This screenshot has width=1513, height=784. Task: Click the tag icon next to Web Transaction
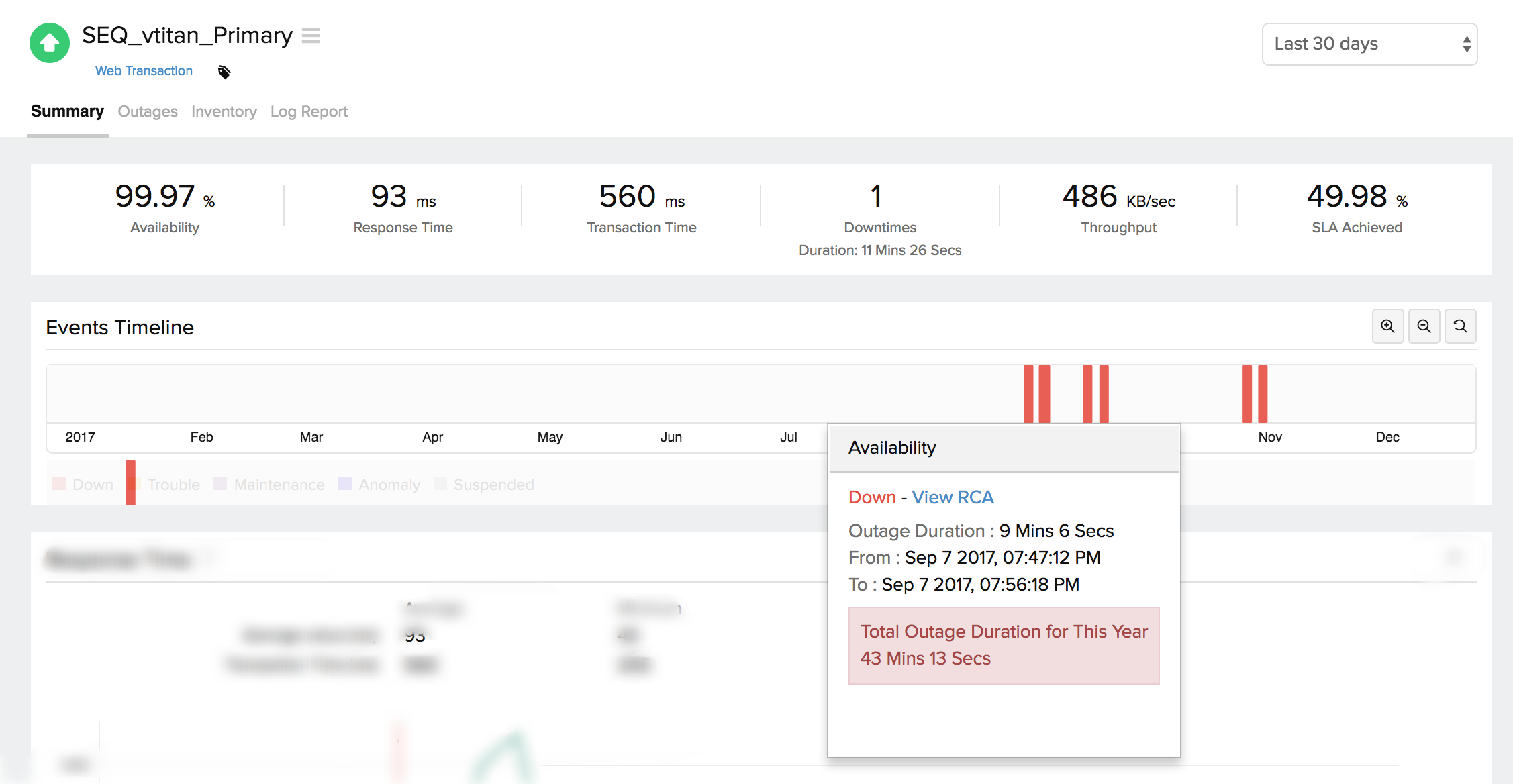click(224, 72)
